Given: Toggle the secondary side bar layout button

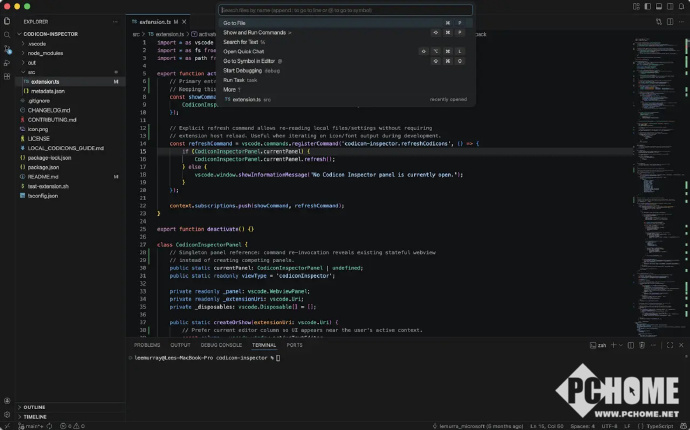Looking at the screenshot, I should tap(670, 8).
